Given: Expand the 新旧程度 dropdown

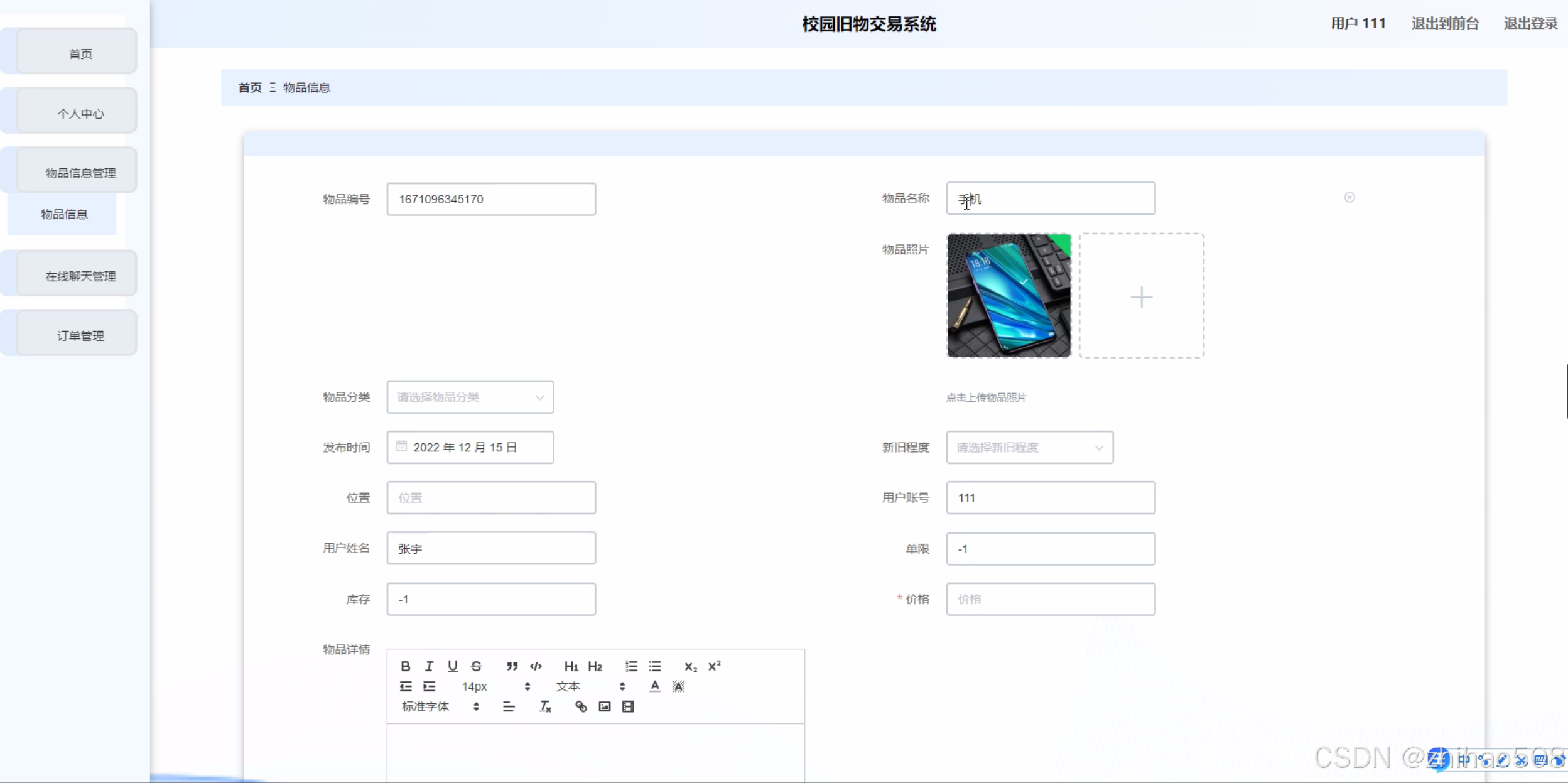Looking at the screenshot, I should (1029, 447).
